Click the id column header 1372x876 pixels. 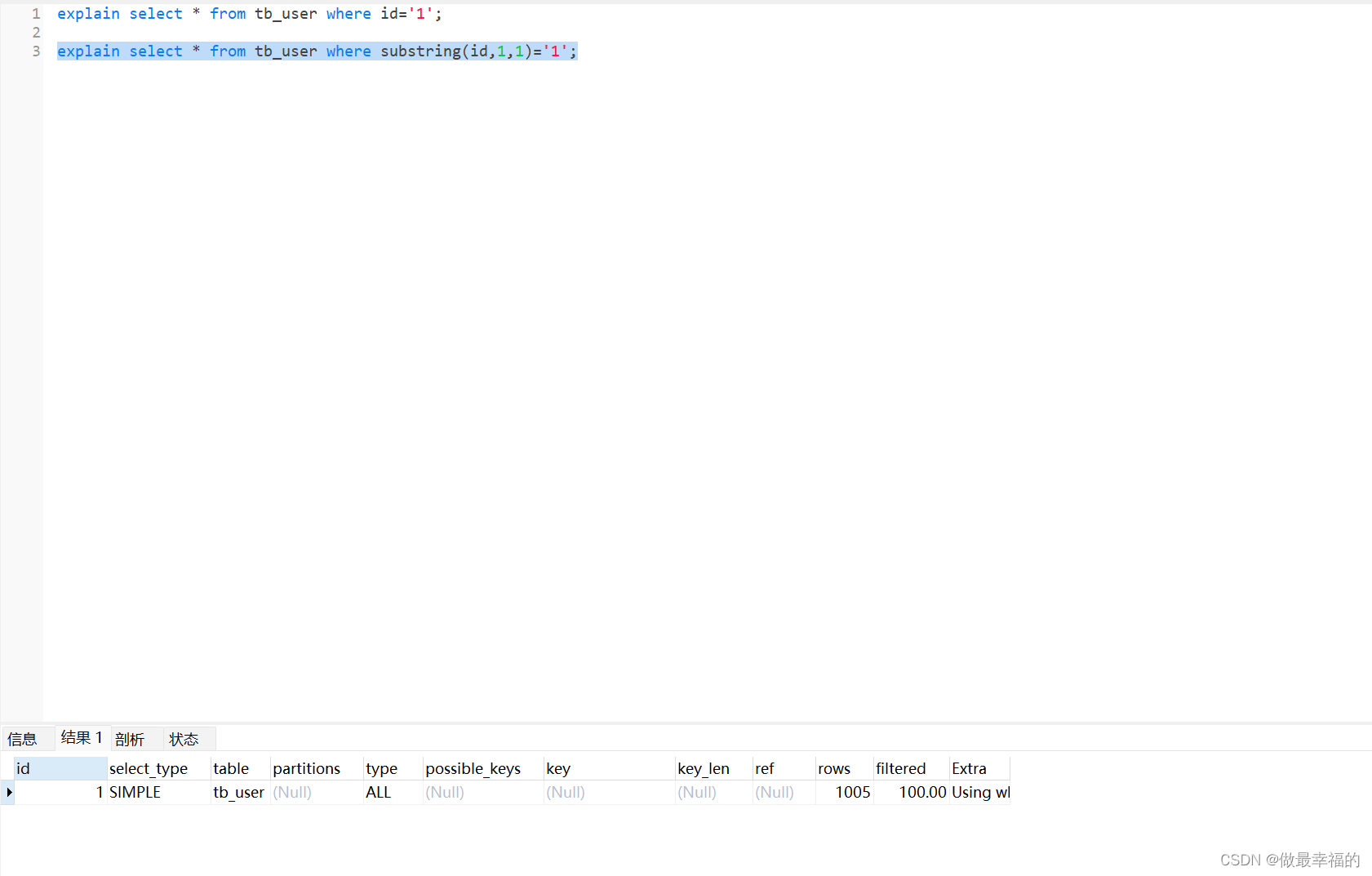(x=60, y=768)
